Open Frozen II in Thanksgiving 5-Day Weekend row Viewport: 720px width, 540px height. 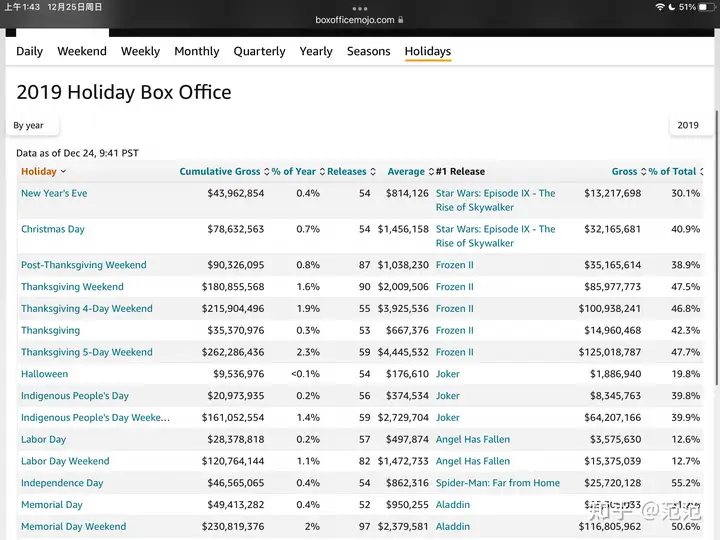tap(455, 352)
